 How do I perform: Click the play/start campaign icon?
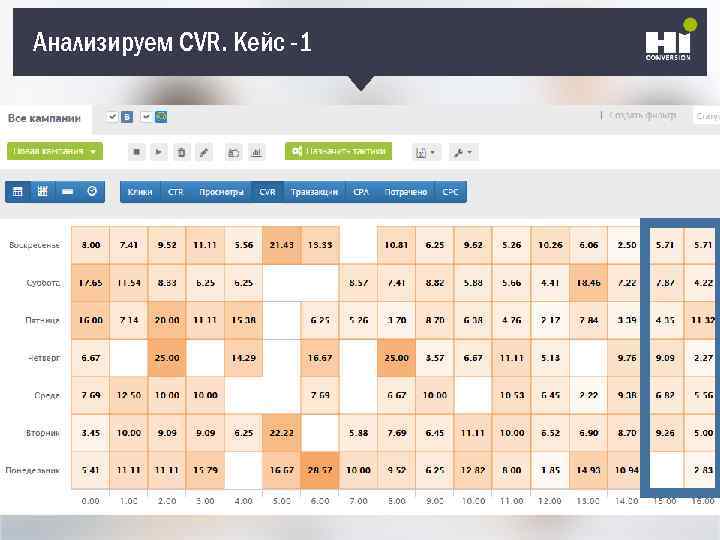(x=158, y=152)
